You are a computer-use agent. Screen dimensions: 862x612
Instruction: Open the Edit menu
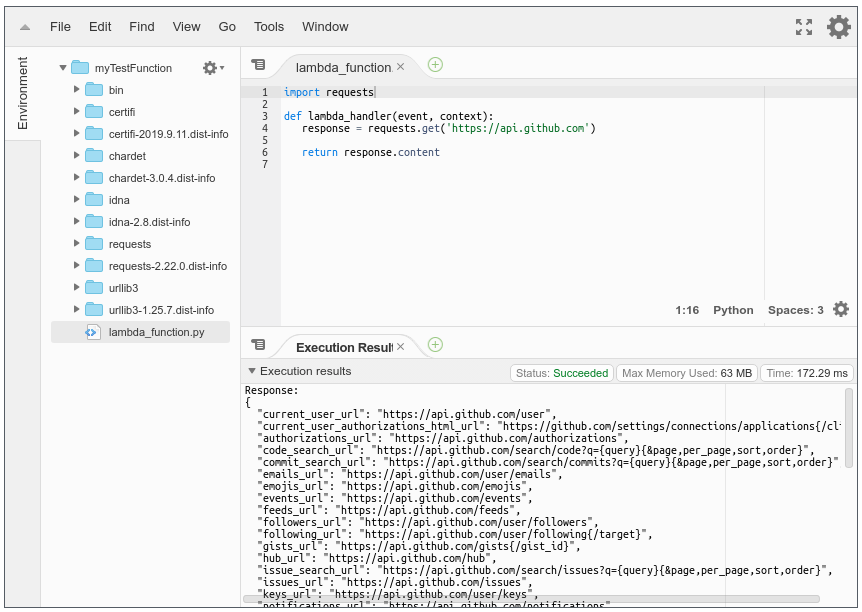click(100, 26)
